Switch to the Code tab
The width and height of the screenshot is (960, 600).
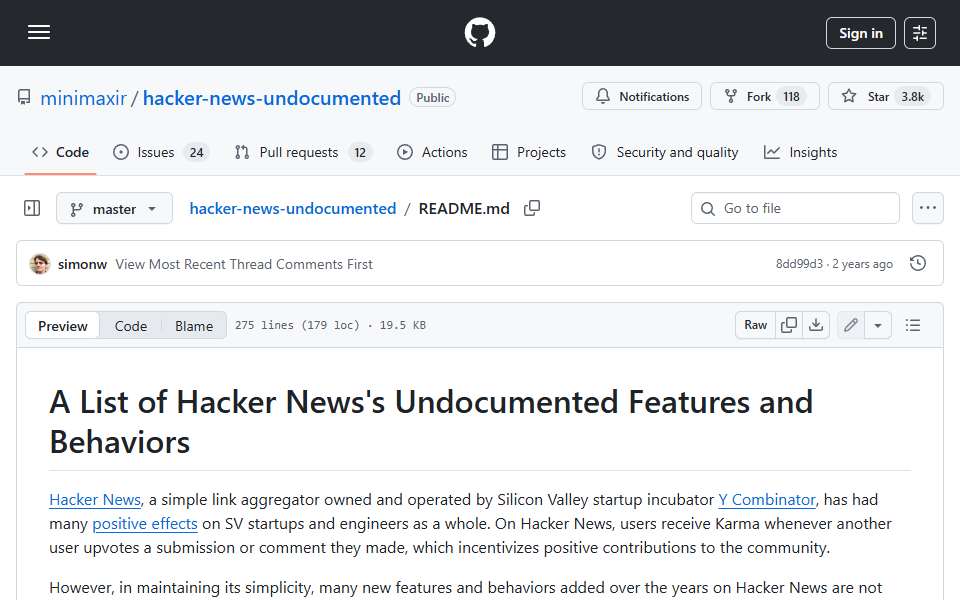pyautogui.click(x=60, y=152)
